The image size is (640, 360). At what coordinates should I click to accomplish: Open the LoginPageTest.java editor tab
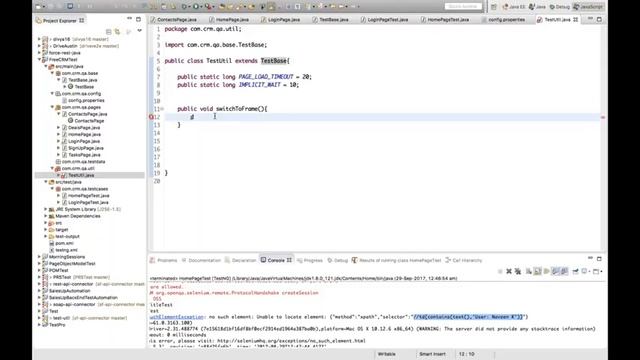(x=384, y=20)
